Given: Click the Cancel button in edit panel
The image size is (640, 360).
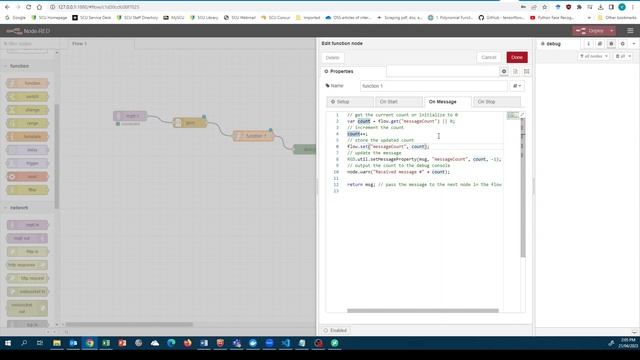Looking at the screenshot, I should (489, 58).
